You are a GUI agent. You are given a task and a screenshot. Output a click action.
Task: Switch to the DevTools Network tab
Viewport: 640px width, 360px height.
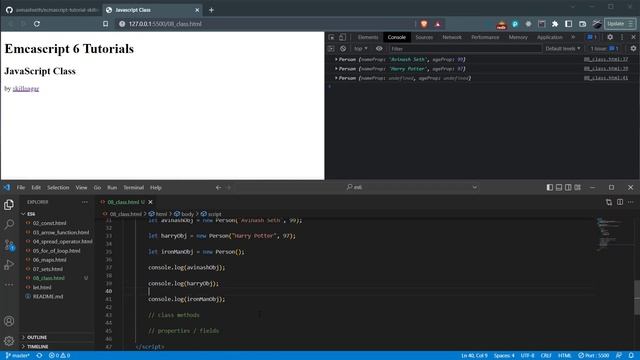pos(452,37)
